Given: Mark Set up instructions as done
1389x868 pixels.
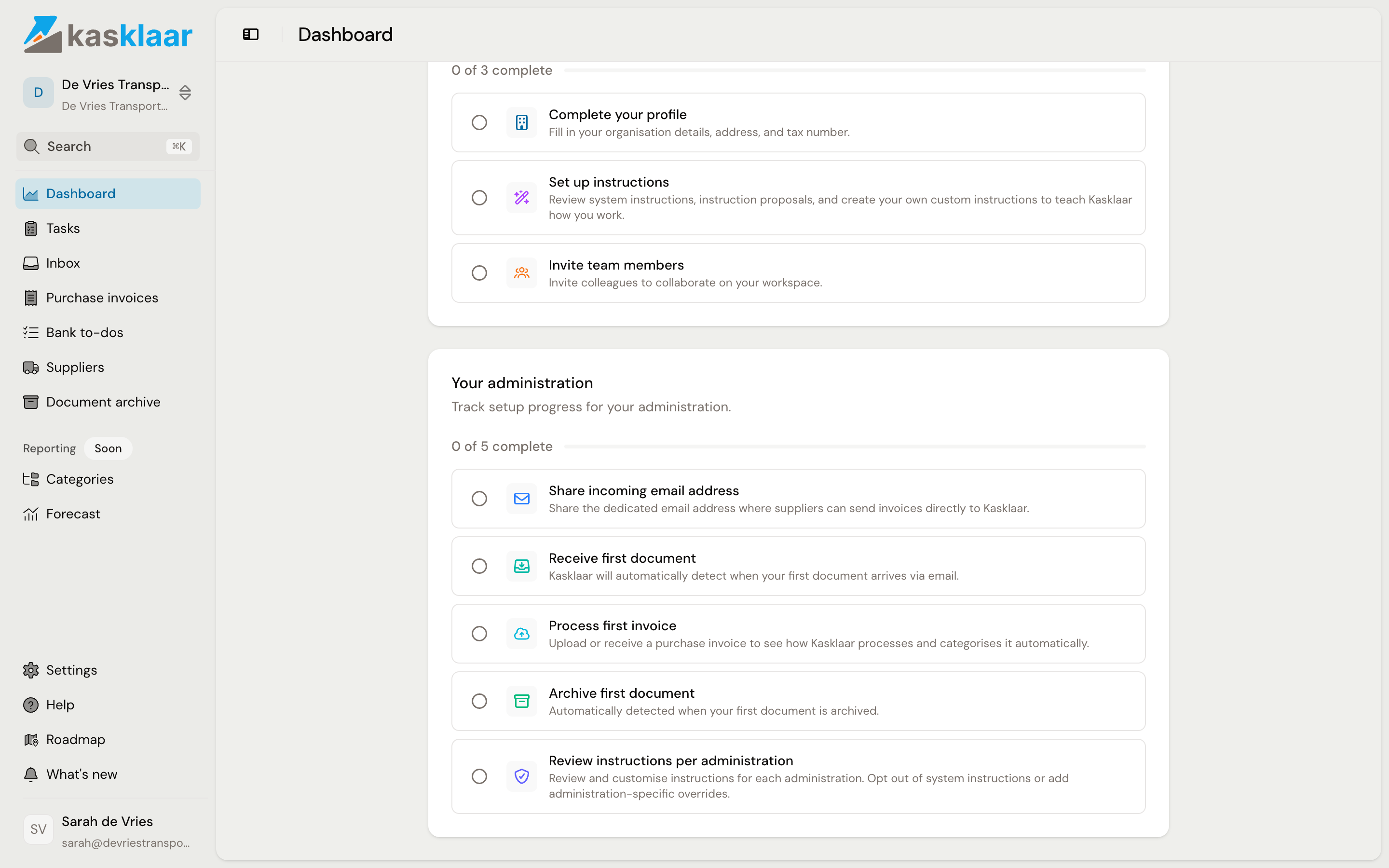Looking at the screenshot, I should [x=479, y=198].
